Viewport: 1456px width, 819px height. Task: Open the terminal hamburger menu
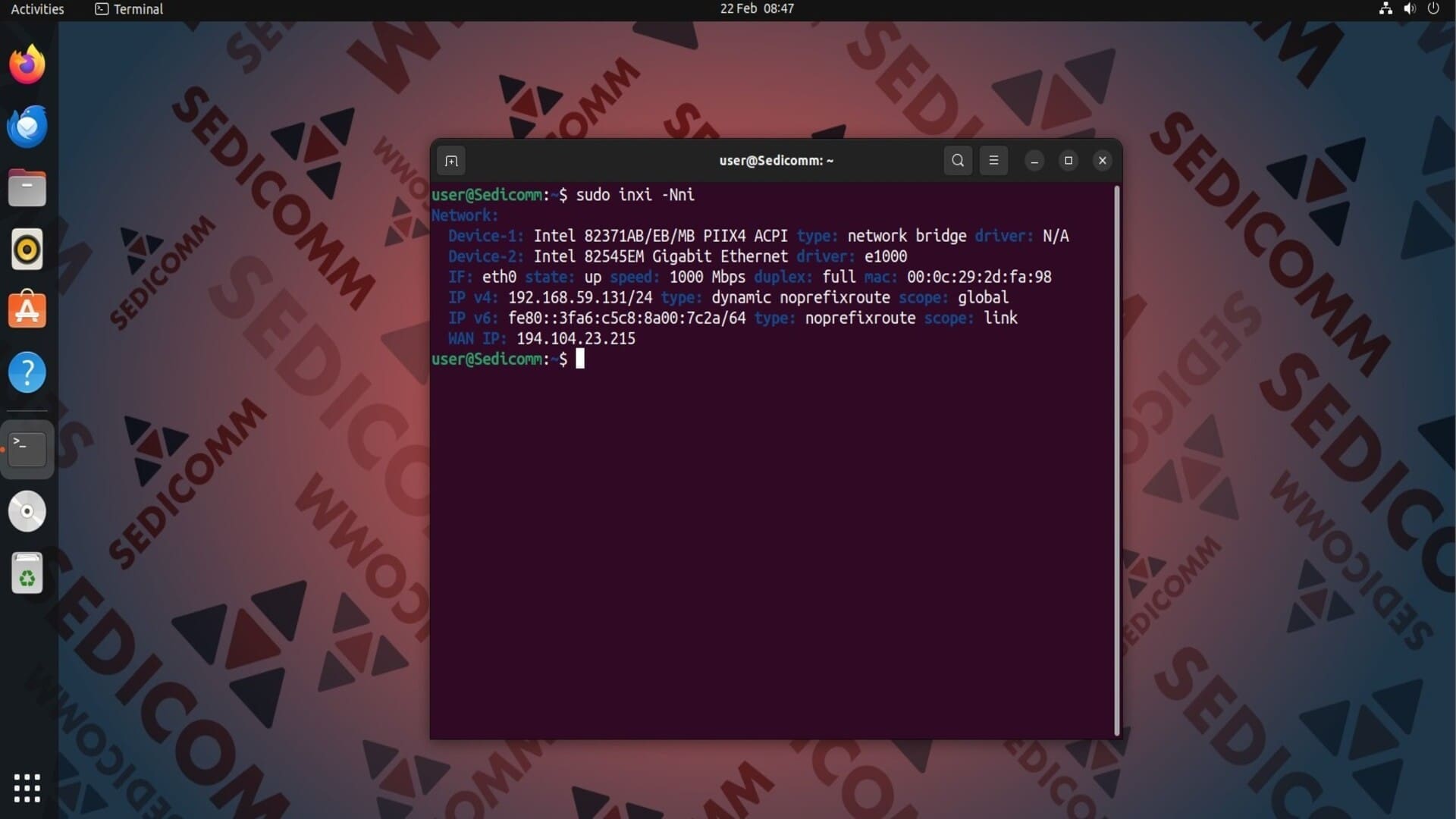(993, 161)
